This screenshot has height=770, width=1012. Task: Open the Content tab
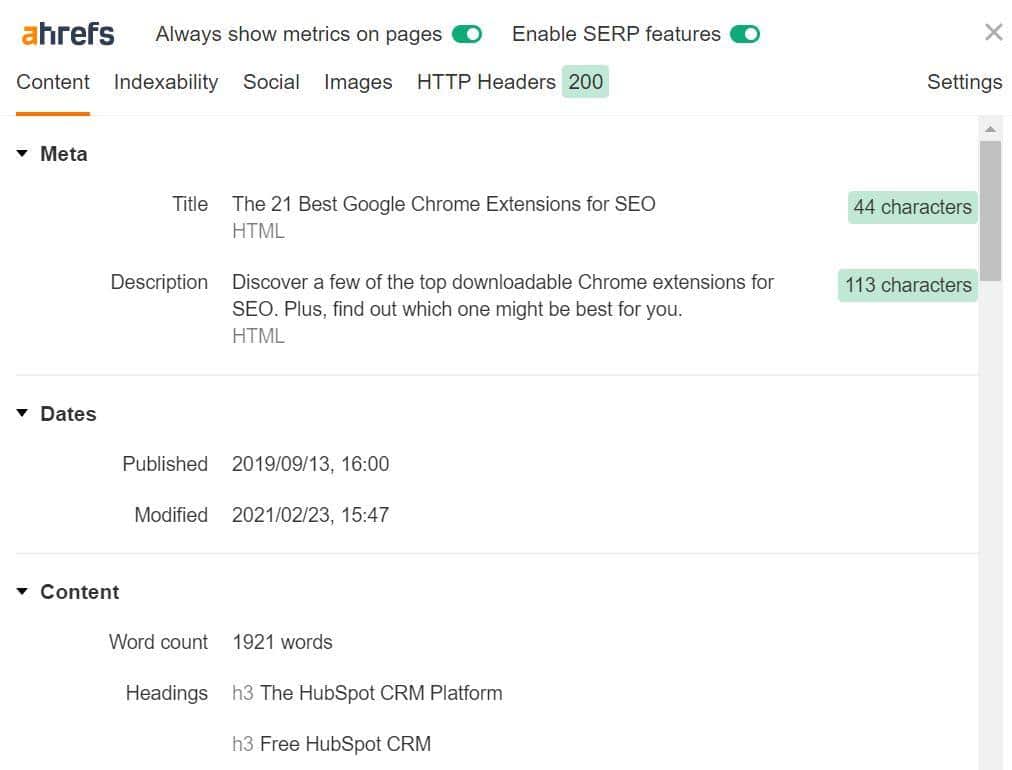click(53, 82)
